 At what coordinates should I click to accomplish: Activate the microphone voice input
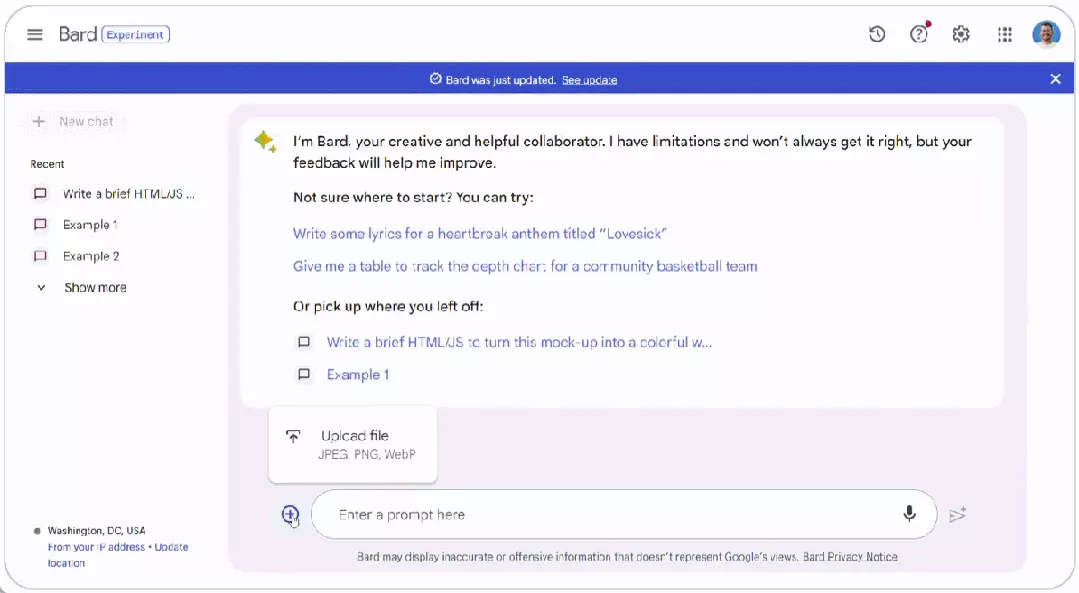point(910,514)
